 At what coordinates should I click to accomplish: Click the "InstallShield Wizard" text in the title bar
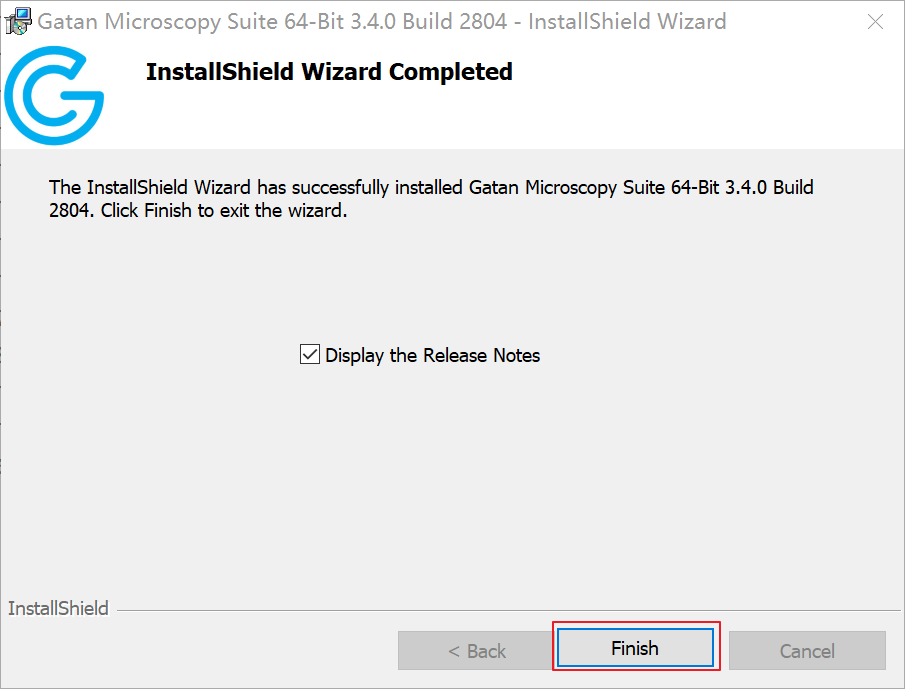(627, 21)
